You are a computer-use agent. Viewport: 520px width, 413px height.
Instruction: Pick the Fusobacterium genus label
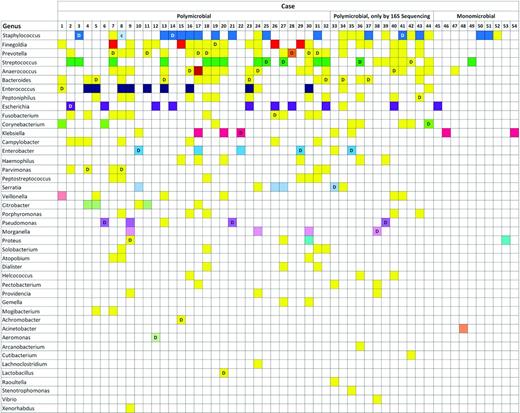[x=20, y=115]
